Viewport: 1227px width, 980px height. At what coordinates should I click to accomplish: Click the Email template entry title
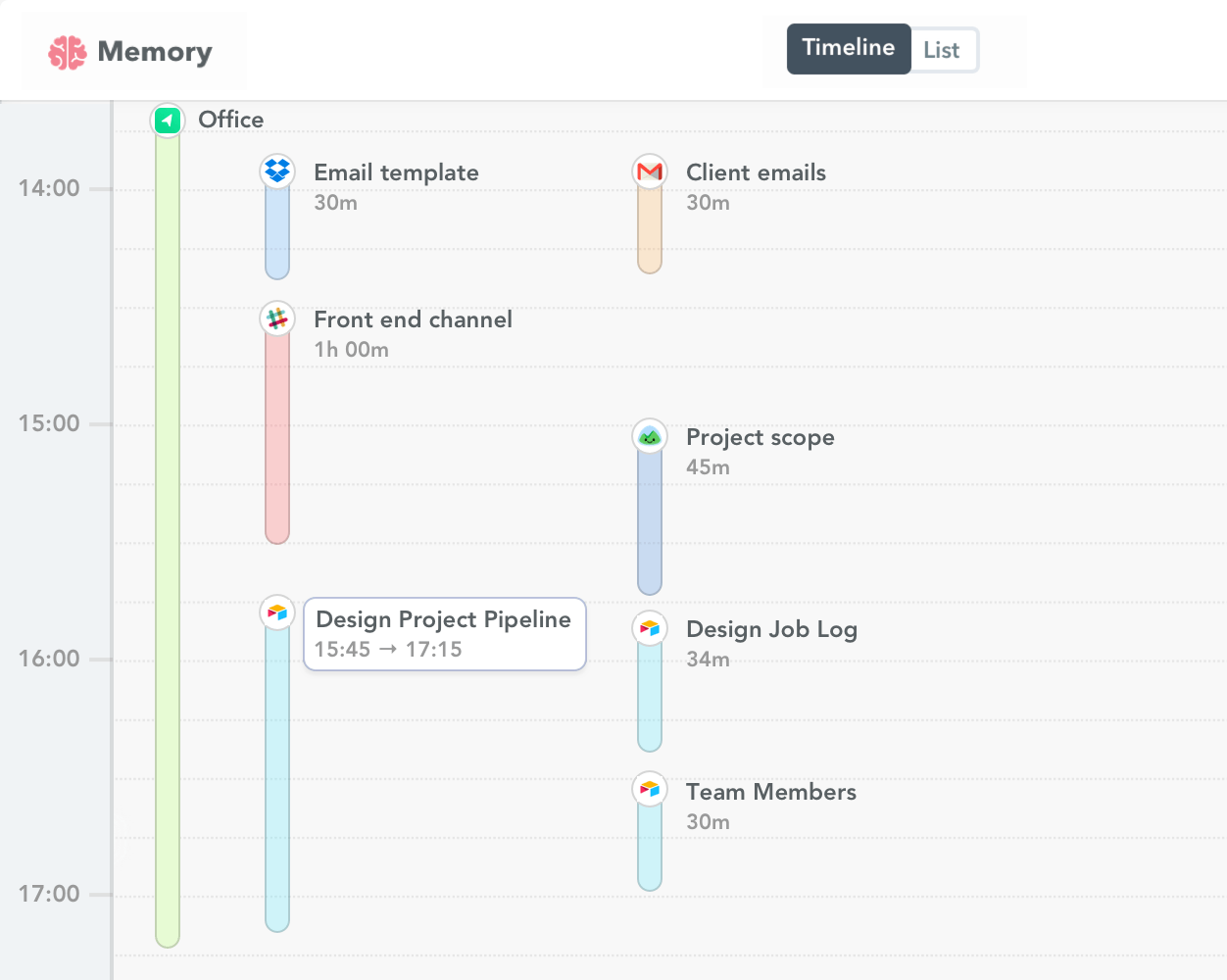(396, 171)
